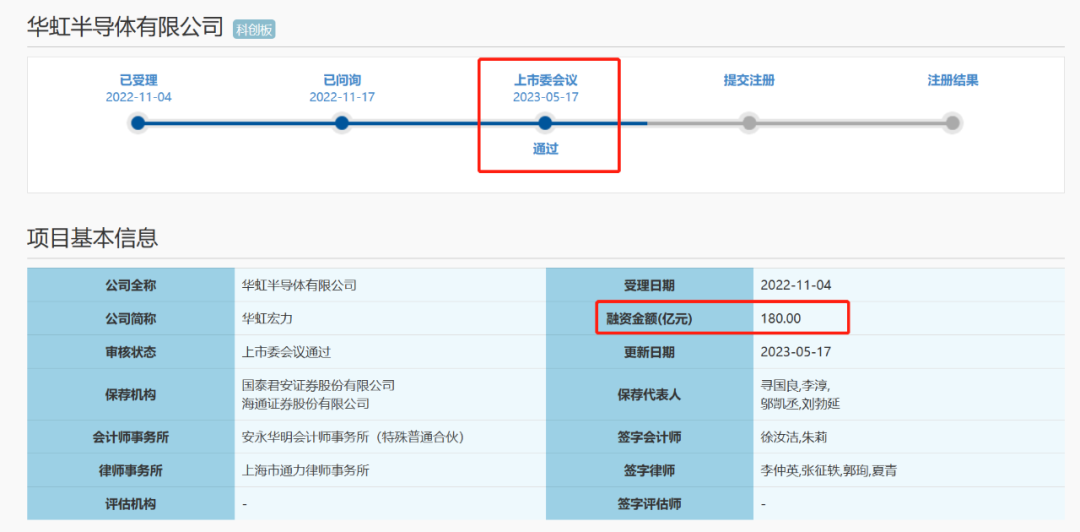Click the 受理日期 header cell

click(650, 285)
